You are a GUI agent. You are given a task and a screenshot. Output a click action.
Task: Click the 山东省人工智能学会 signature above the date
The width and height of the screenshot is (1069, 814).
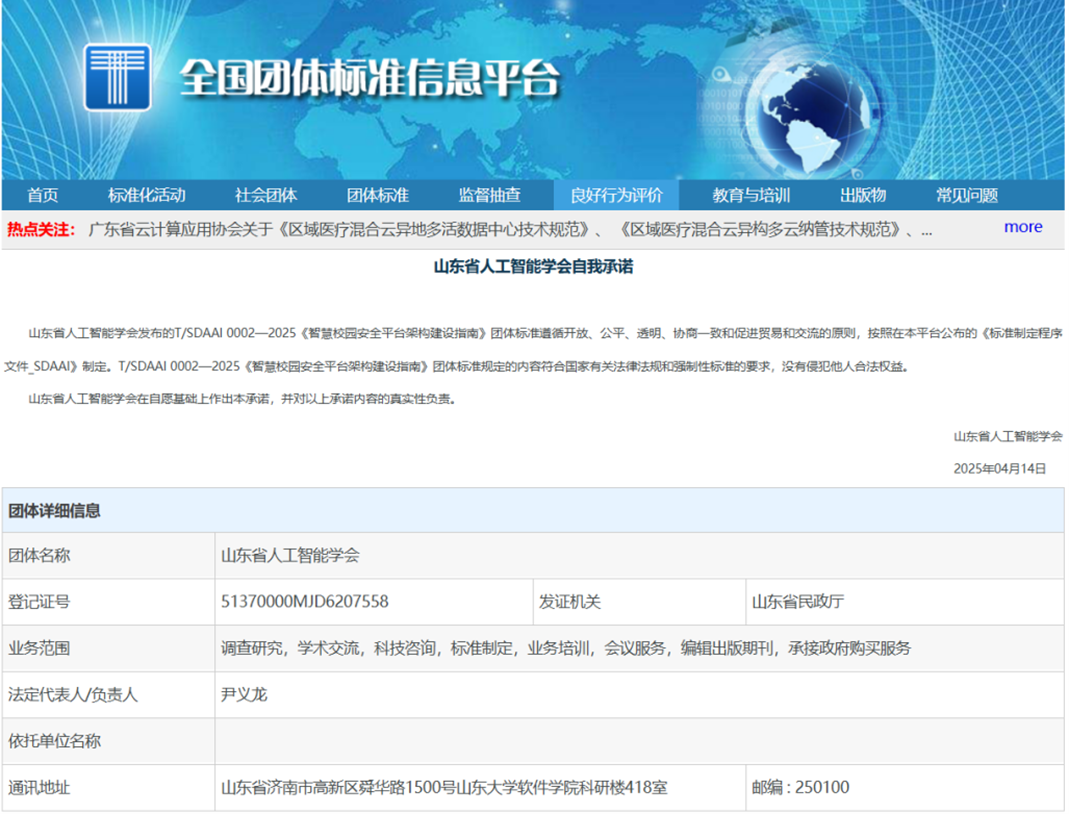coord(1008,436)
